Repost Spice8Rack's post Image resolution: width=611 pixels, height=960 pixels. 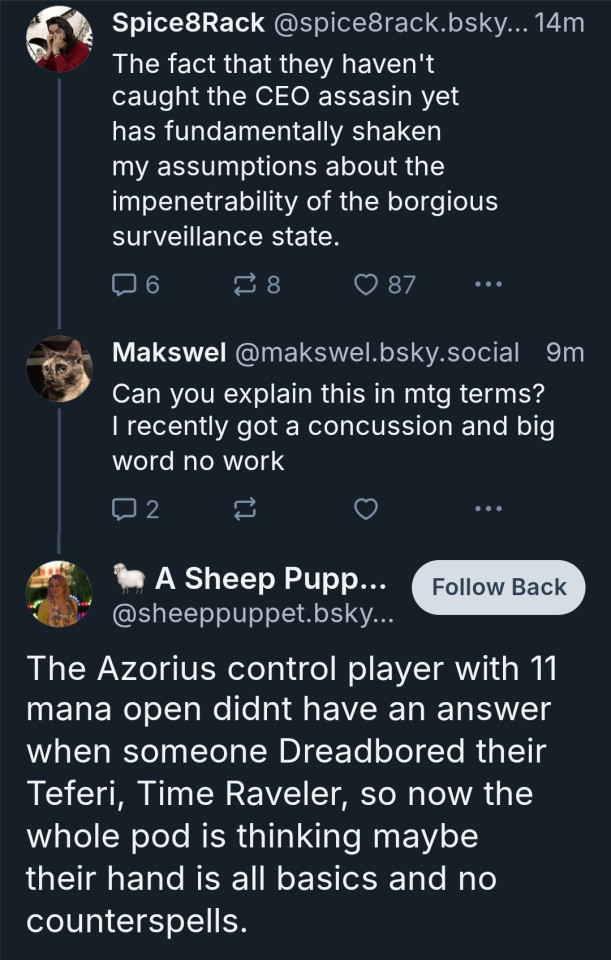tap(244, 285)
